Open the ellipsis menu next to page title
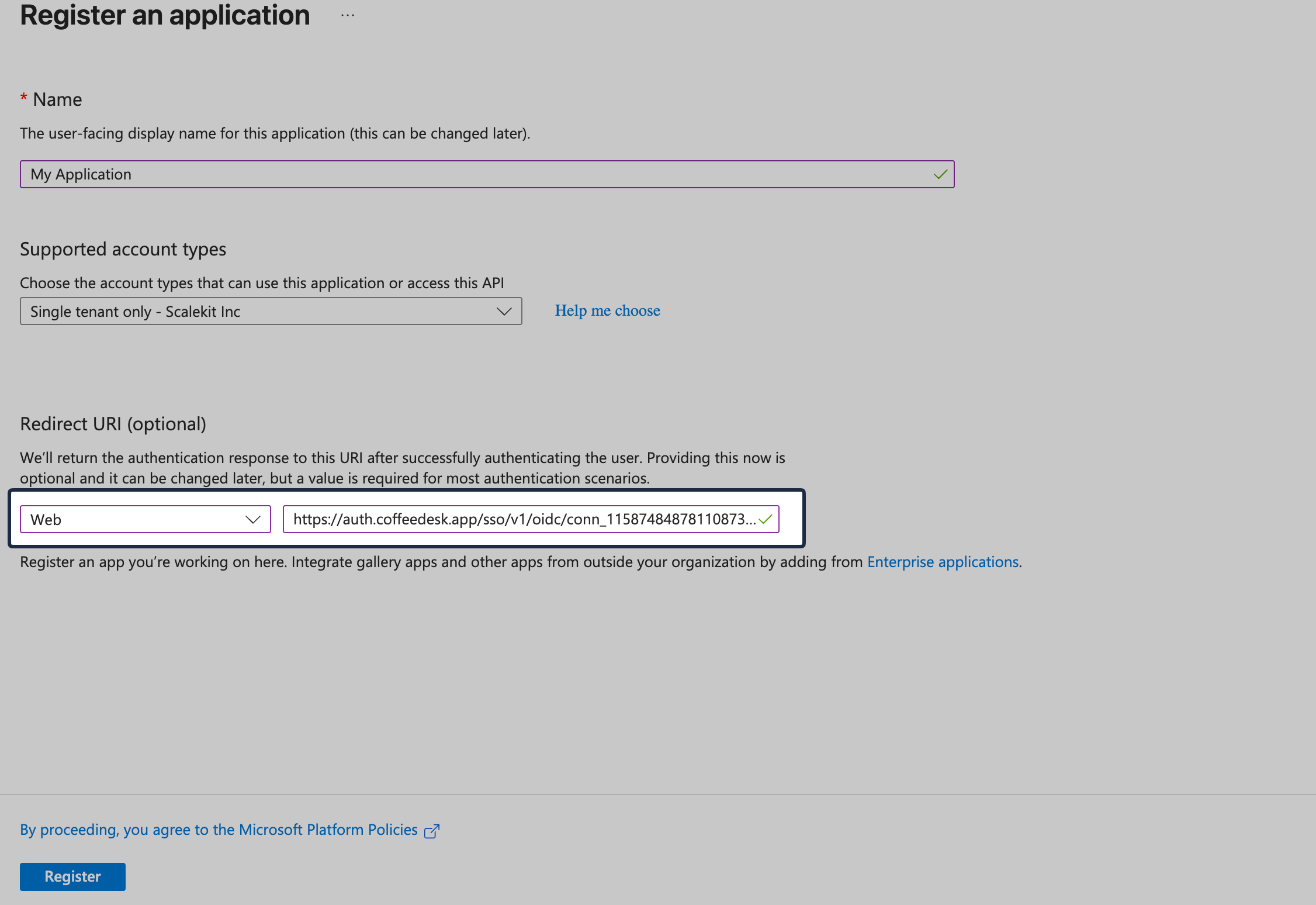This screenshot has height=905, width=1316. (x=347, y=15)
